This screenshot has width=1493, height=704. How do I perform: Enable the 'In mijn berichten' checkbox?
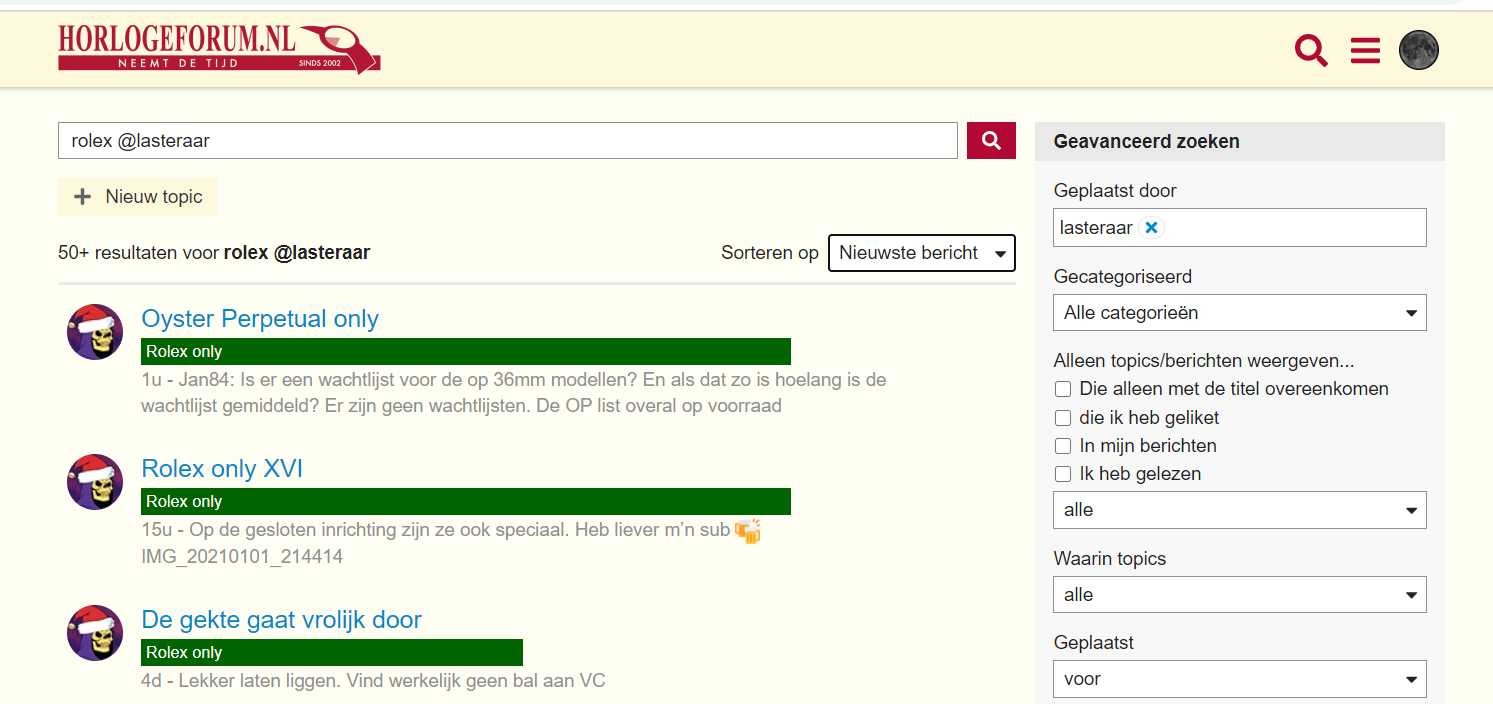(1063, 446)
